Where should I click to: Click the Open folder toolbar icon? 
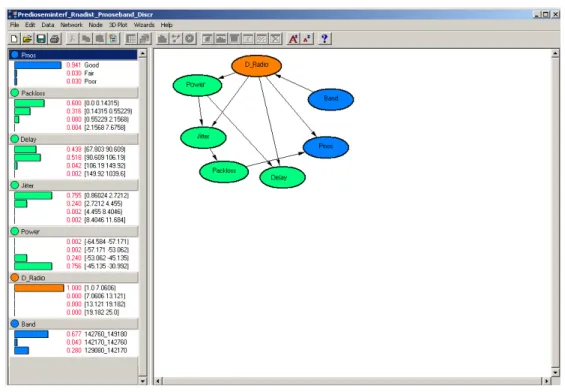(x=27, y=39)
